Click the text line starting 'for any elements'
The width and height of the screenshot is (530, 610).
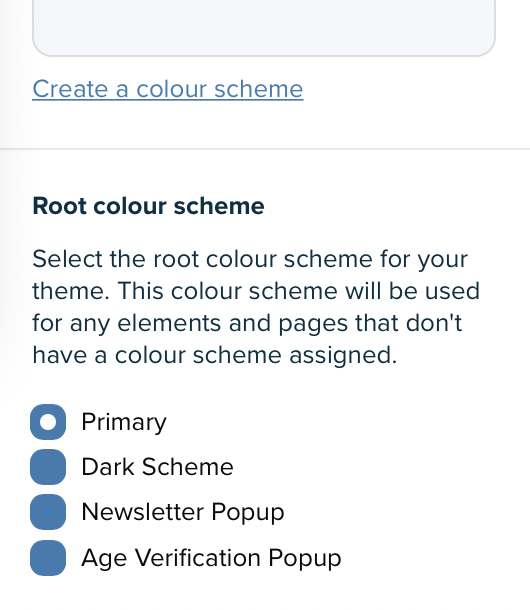(247, 323)
